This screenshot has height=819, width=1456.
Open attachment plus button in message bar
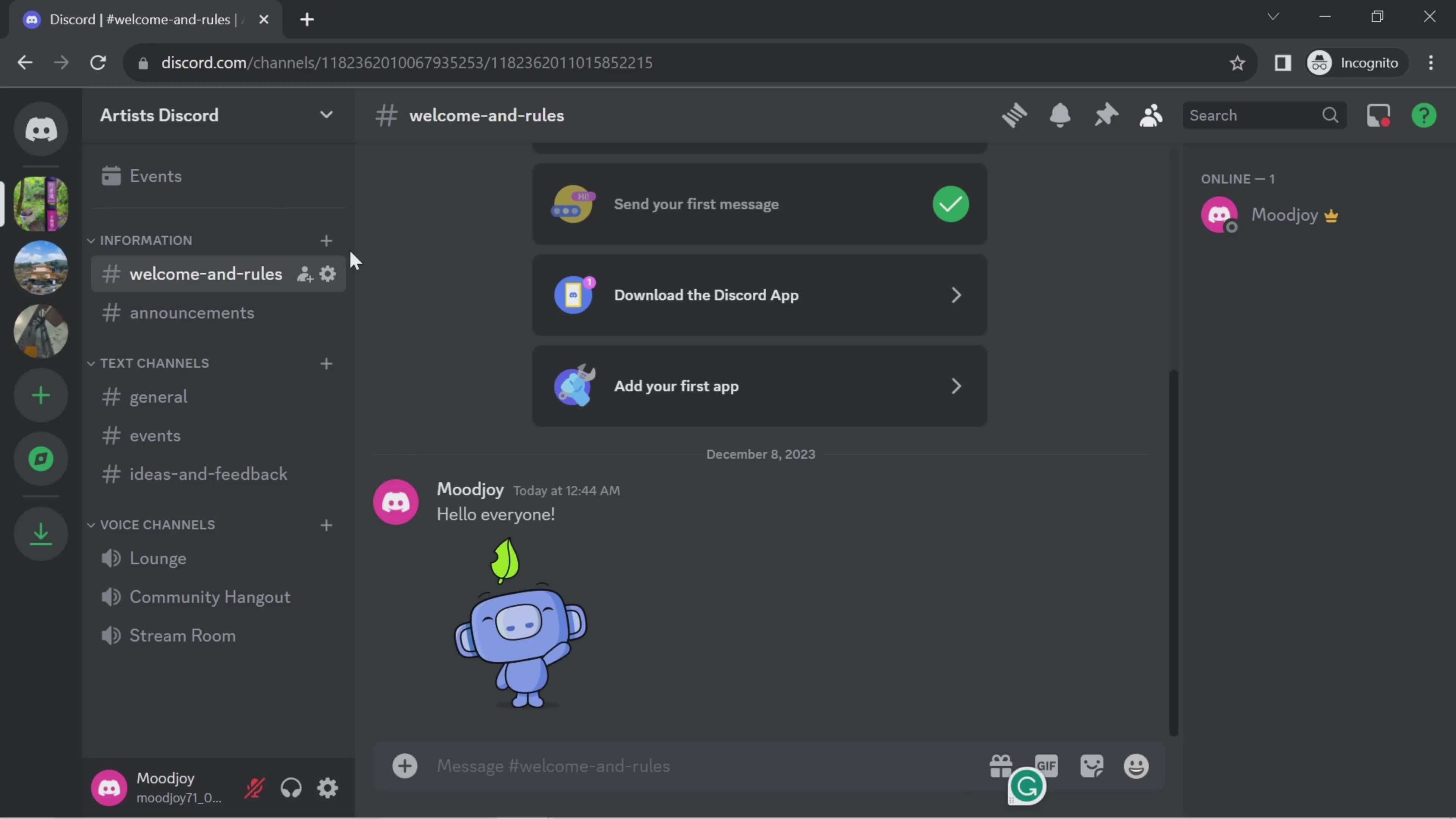tap(405, 766)
